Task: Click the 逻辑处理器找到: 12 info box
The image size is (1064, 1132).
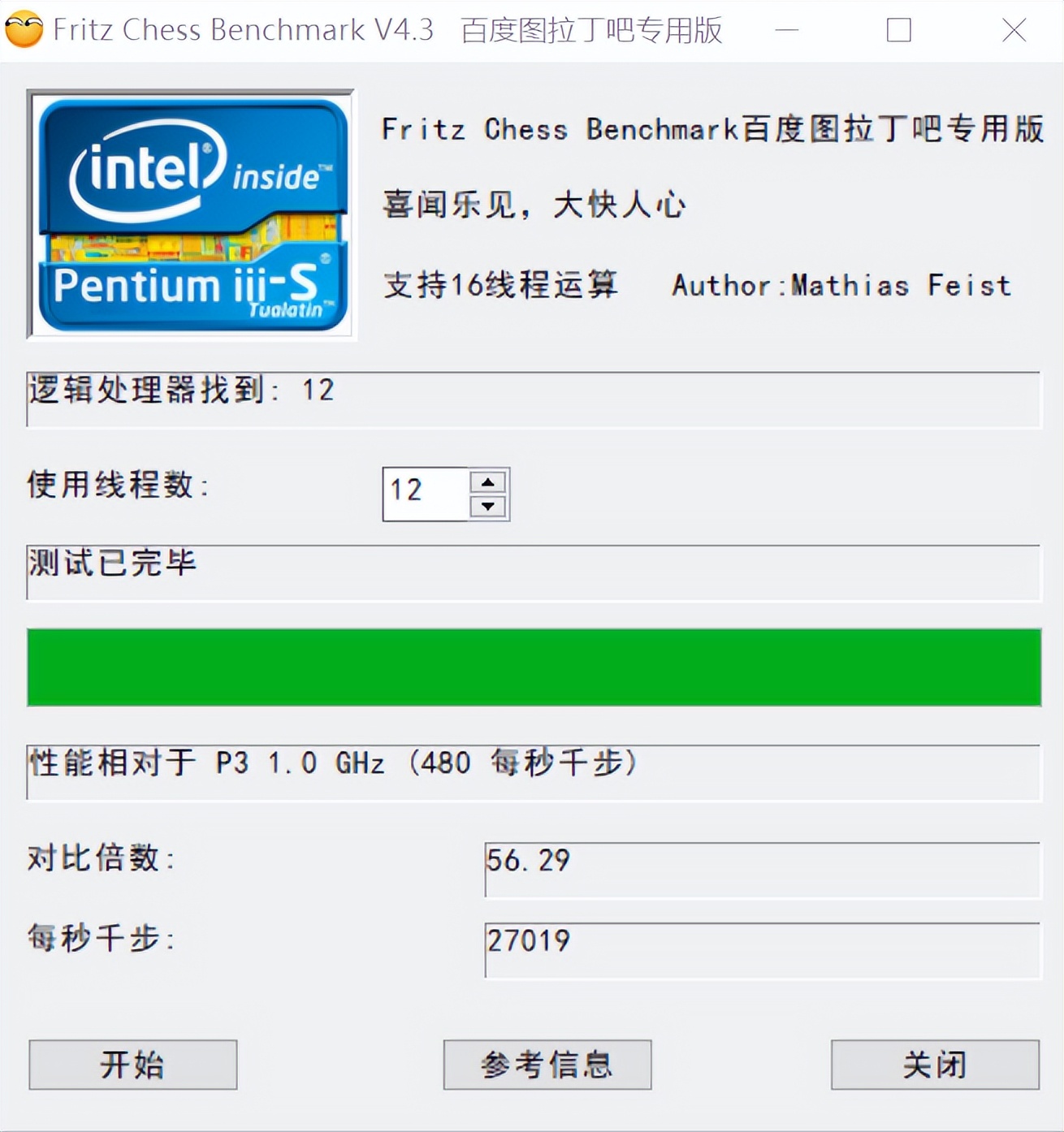Action: click(532, 396)
